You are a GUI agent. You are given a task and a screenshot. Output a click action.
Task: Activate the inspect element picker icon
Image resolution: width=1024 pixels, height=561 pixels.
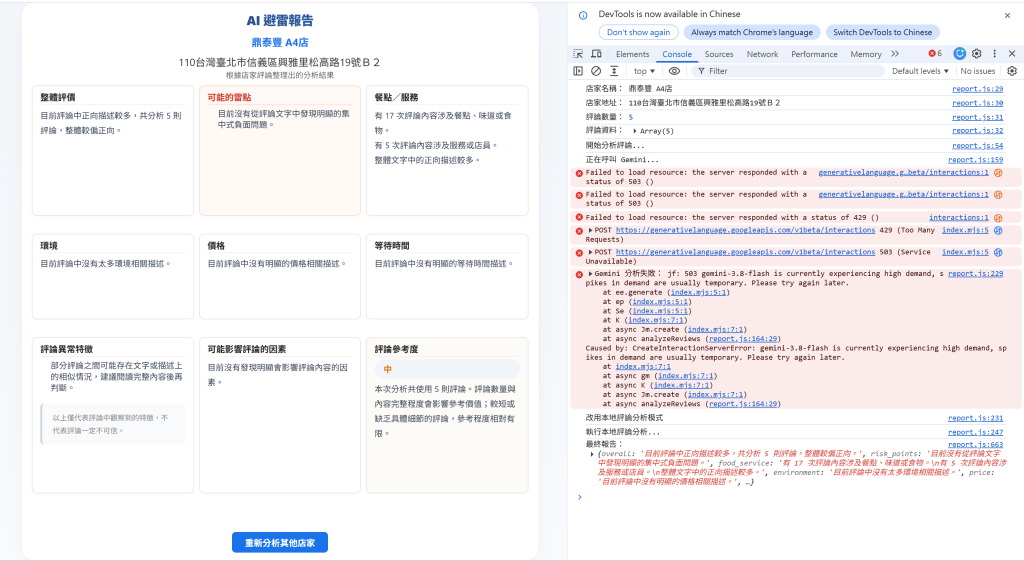pos(578,54)
